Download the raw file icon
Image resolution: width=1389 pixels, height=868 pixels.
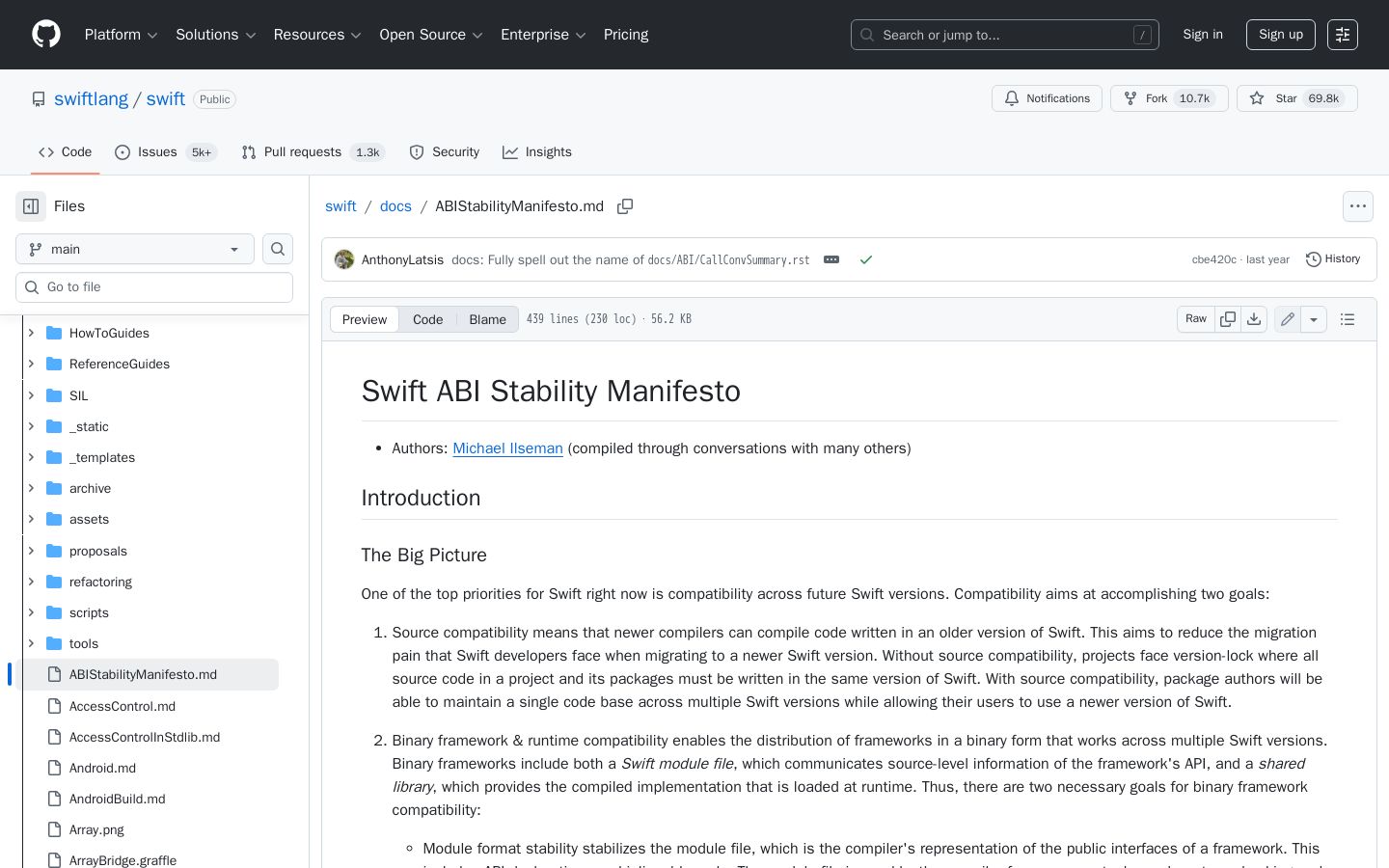1254,319
